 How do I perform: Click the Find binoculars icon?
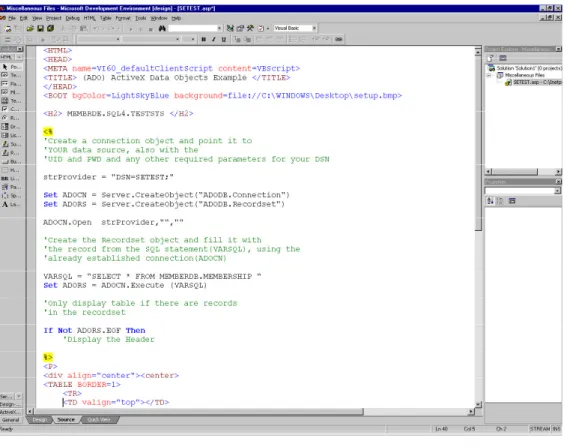(162, 28)
